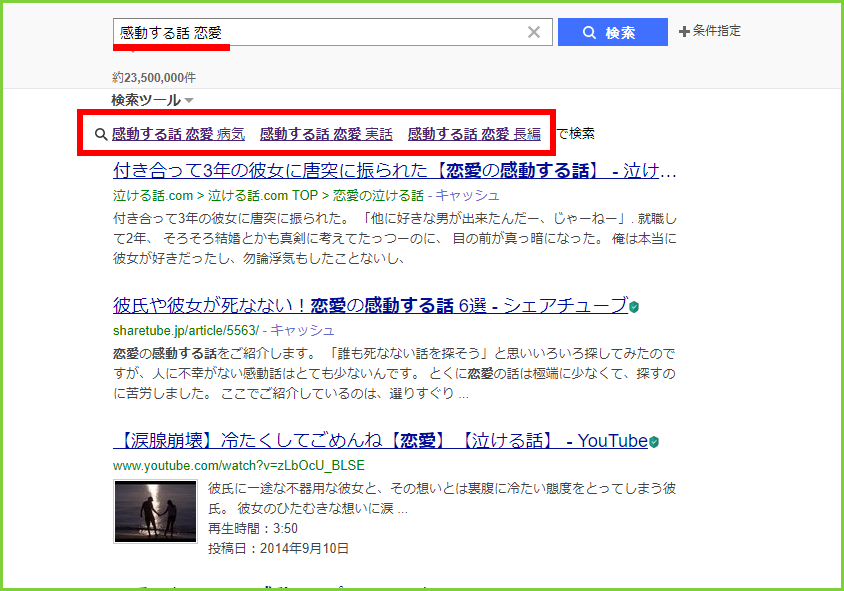This screenshot has height=591, width=844.
Task: Expand the 検索ツール dropdown
Action: (x=152, y=100)
